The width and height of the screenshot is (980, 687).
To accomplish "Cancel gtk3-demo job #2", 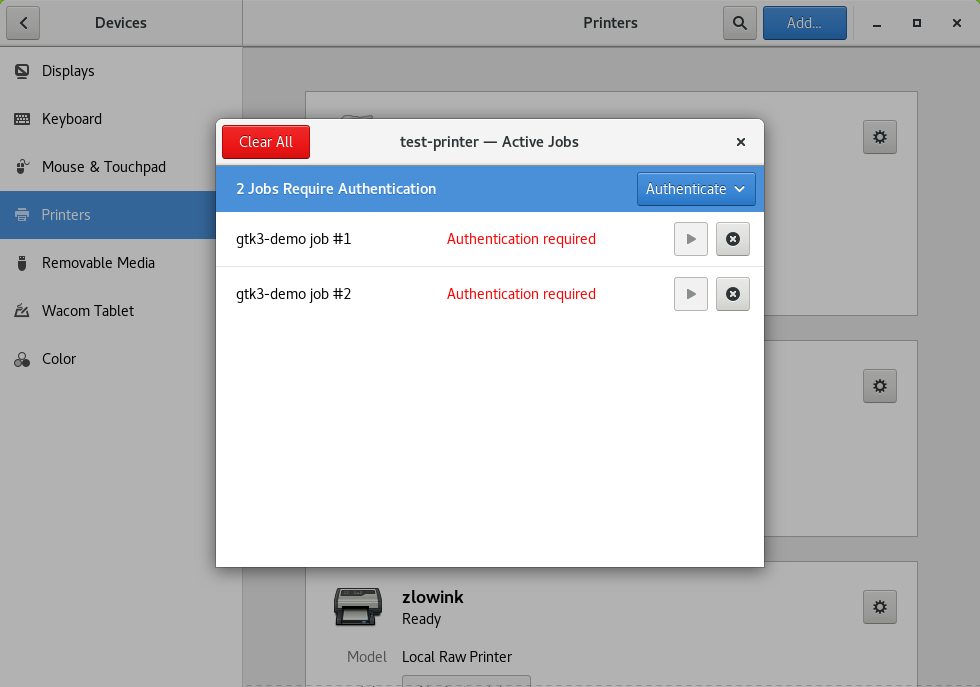I will [x=732, y=294].
